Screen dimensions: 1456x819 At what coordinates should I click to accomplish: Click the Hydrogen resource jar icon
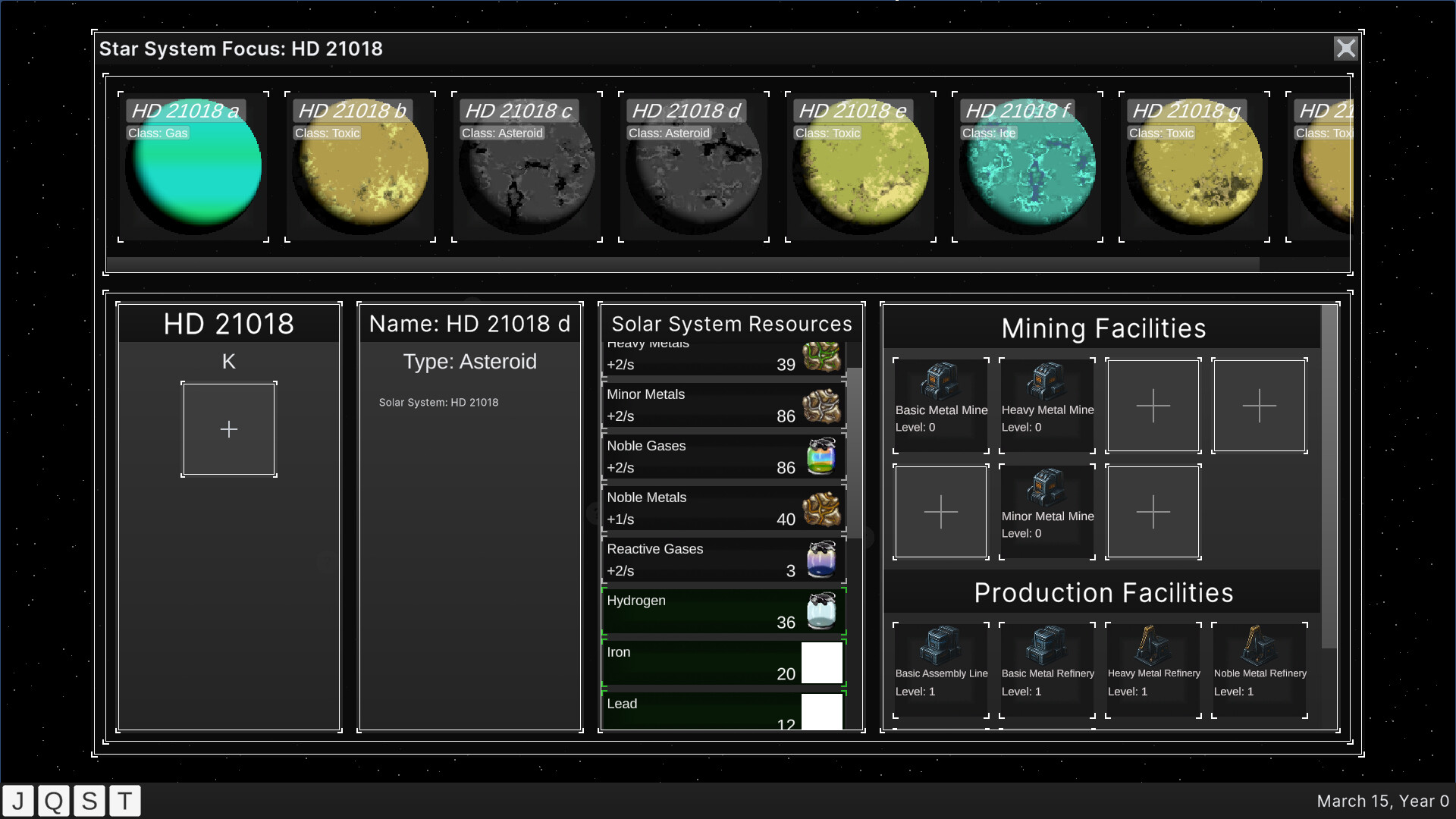(821, 610)
